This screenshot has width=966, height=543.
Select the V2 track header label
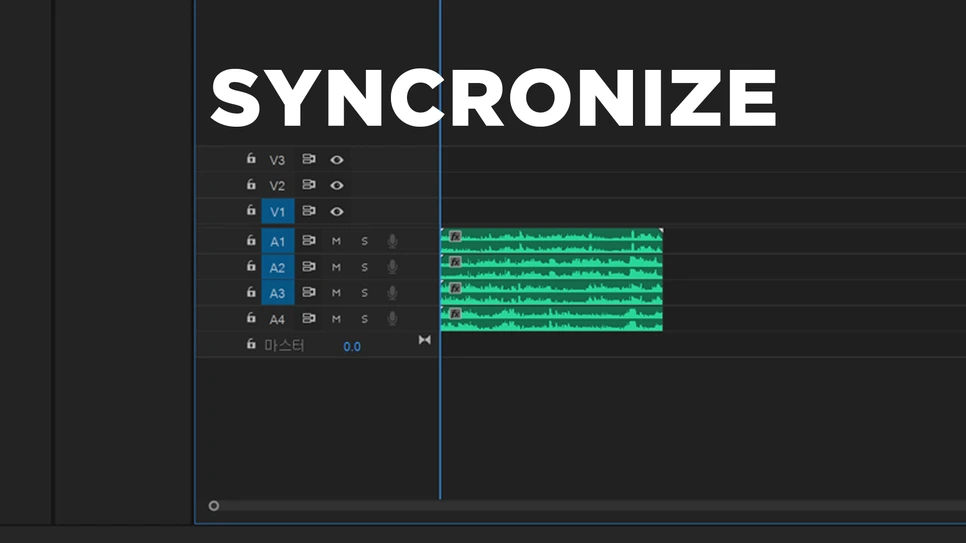click(x=277, y=186)
